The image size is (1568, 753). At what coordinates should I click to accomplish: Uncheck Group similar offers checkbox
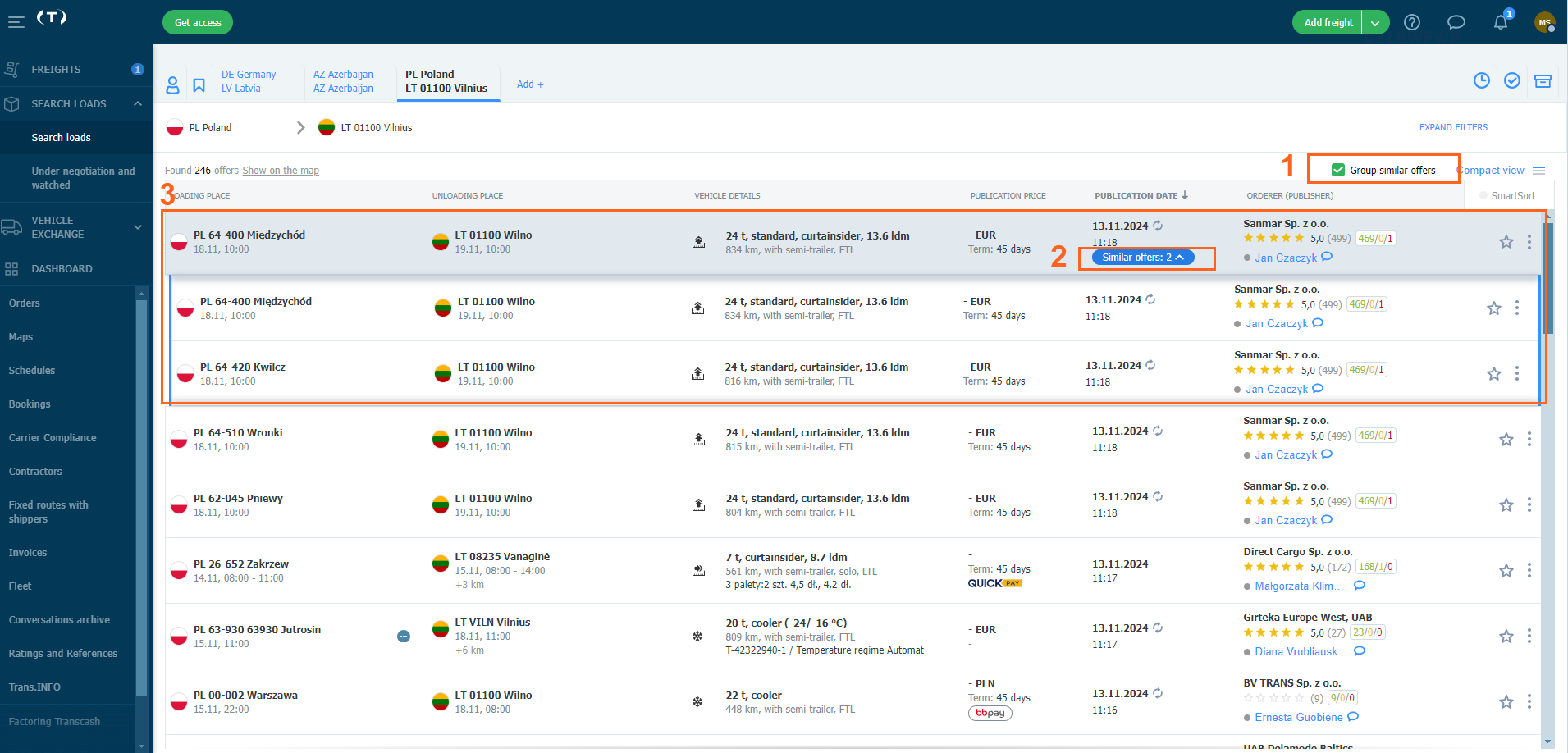tap(1338, 170)
